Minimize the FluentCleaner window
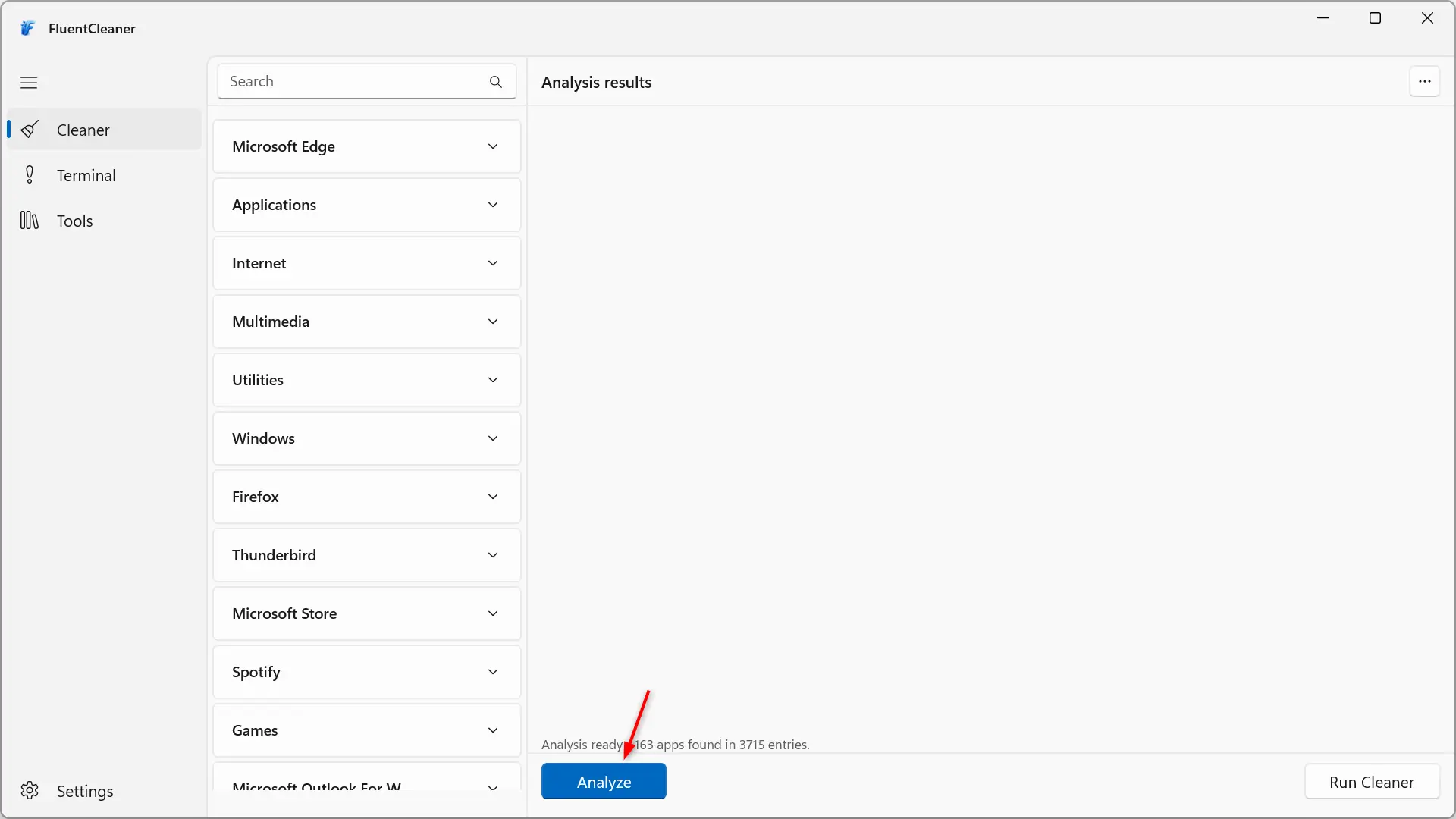Viewport: 1456px width, 819px height. pos(1323,17)
